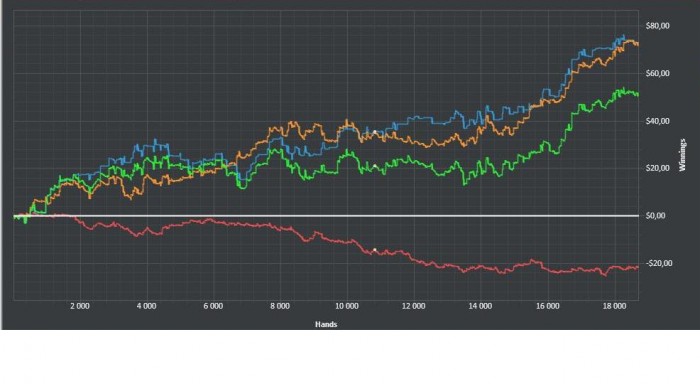The width and height of the screenshot is (700, 384).
Task: Click the 10 000 hands axis label
Action: pos(347,306)
